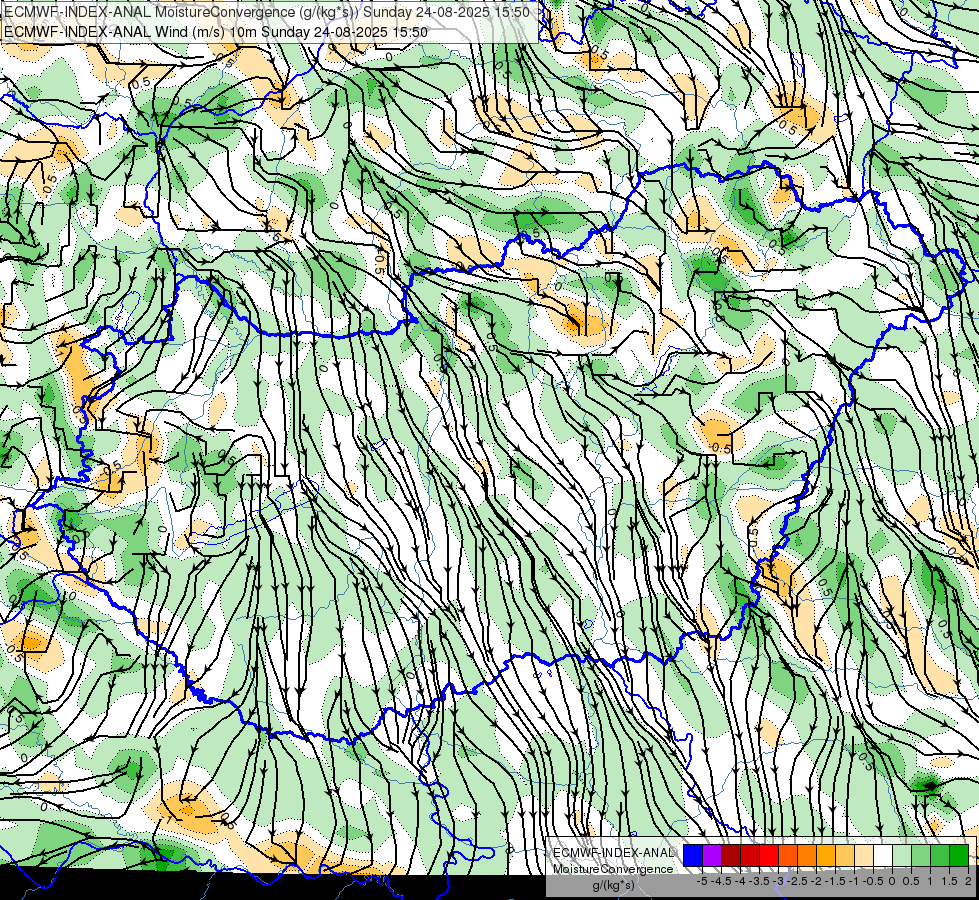Click the white swatch in the legend
The image size is (979, 900).
coord(883,855)
